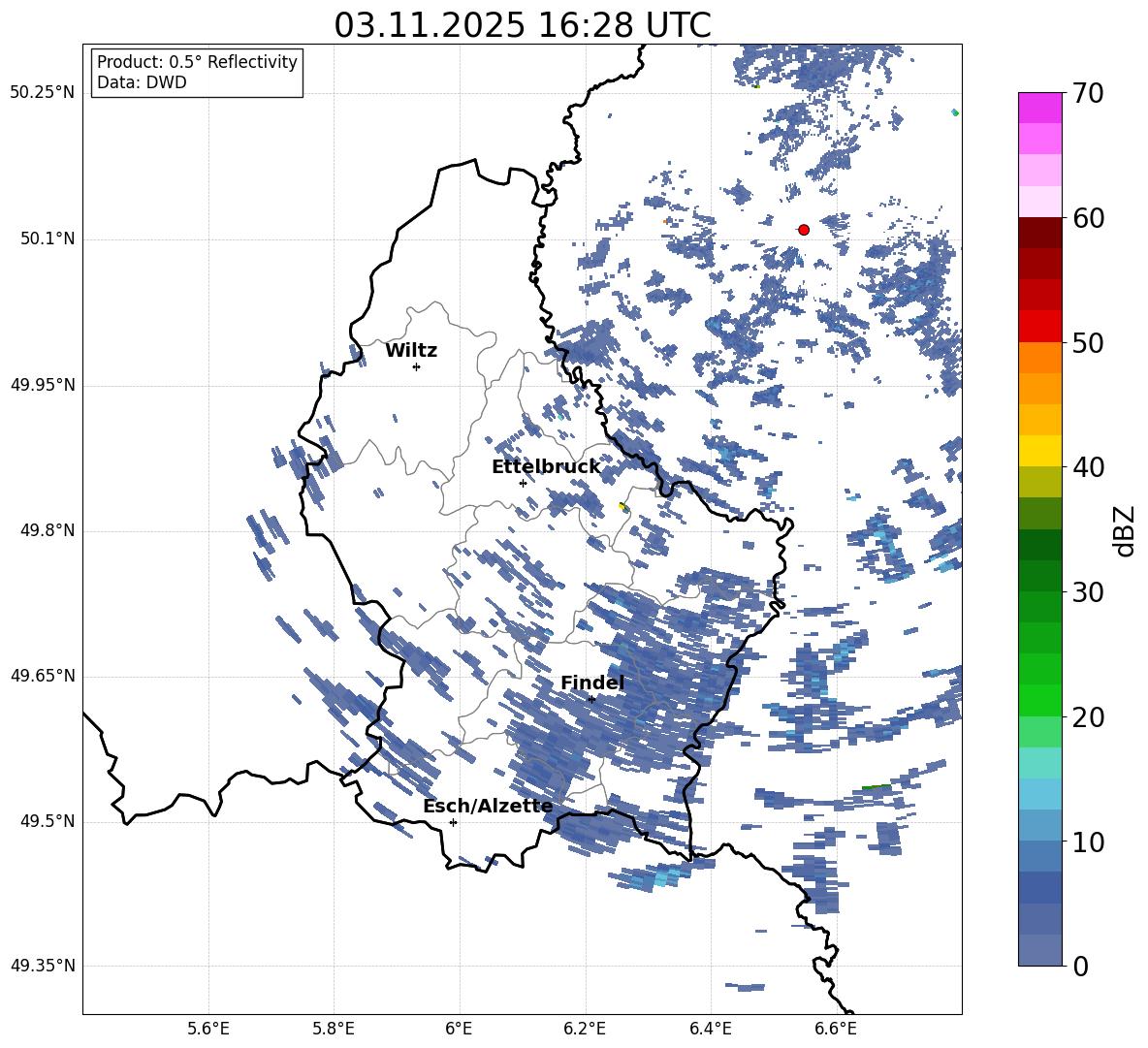Click the Findel location label
The image size is (1148, 1048).
592,683
